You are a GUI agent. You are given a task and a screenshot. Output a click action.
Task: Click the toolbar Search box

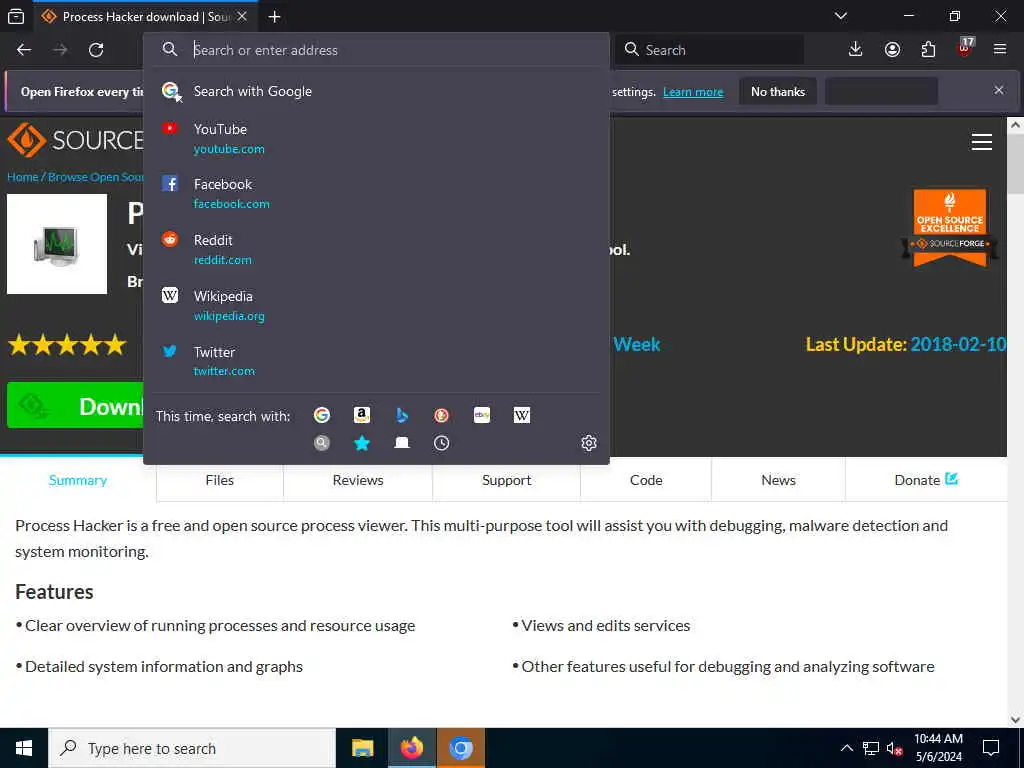[709, 50]
